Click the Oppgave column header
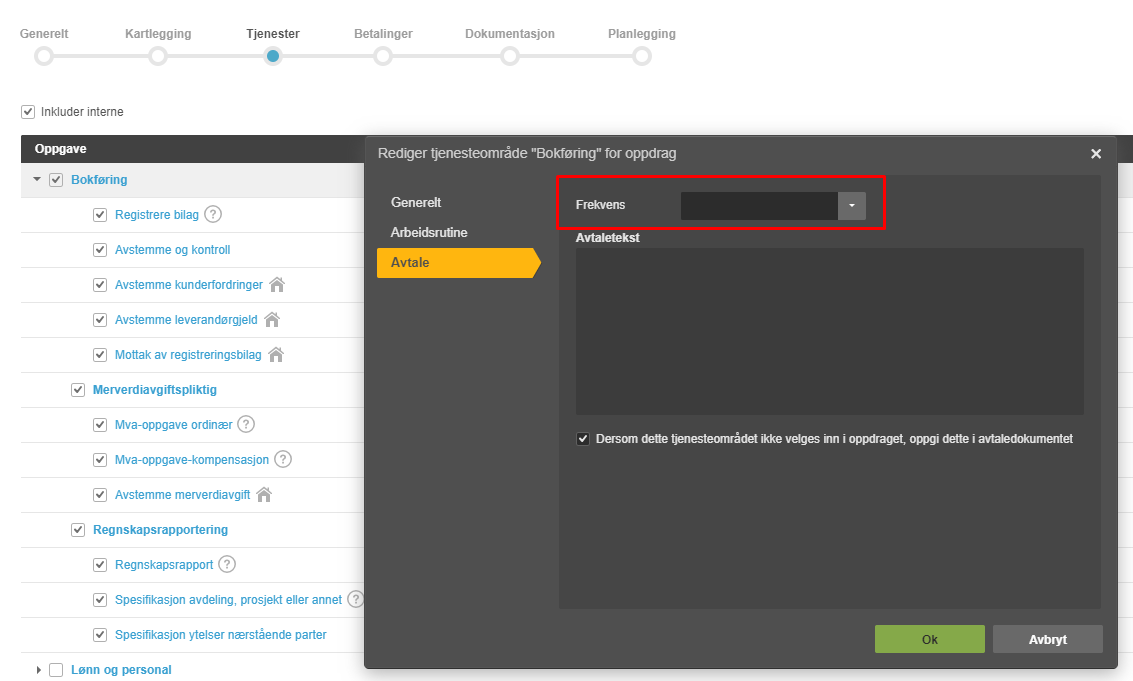The height and width of the screenshot is (681, 1133). tap(61, 149)
